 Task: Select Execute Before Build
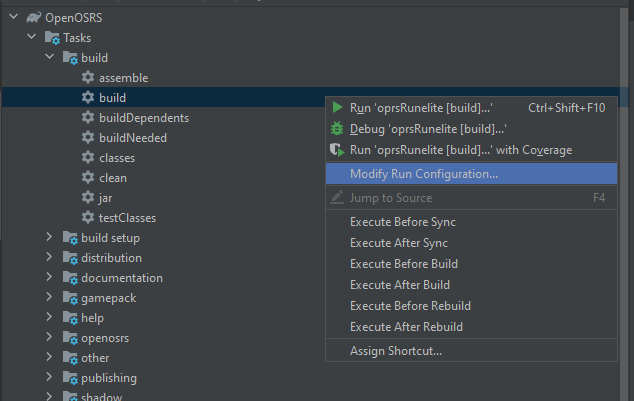click(471, 264)
